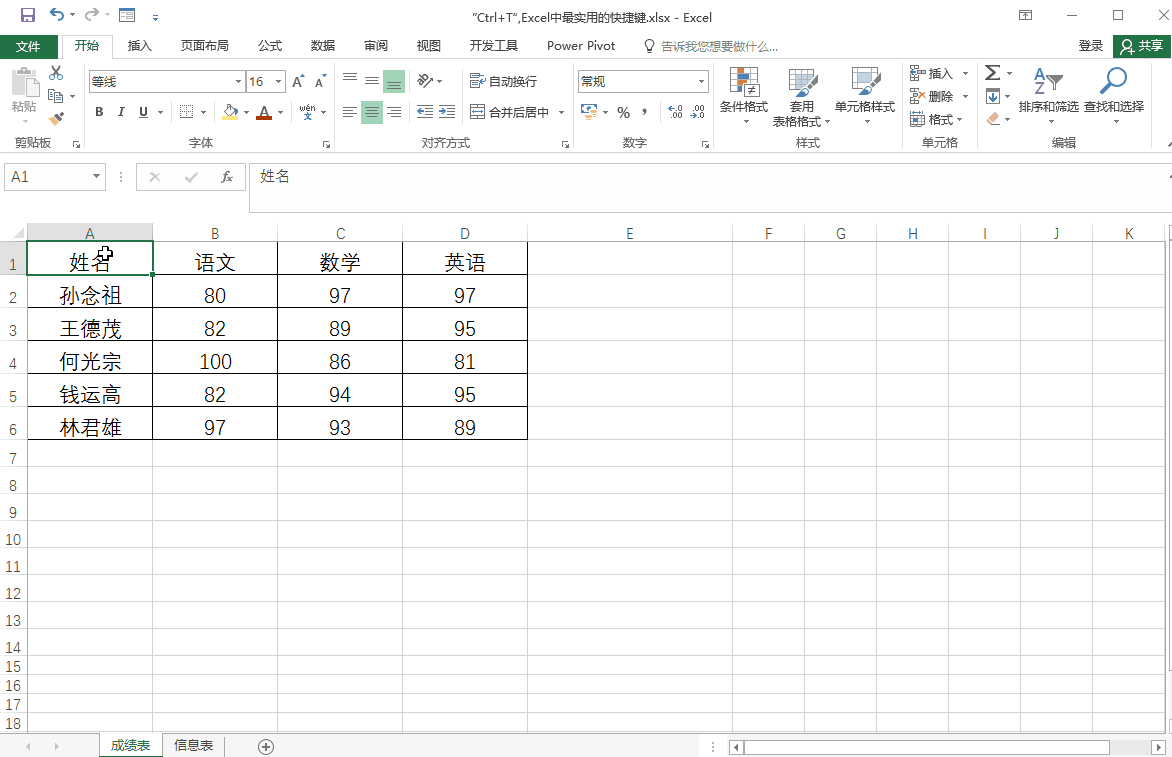Click the increase indent icon
This screenshot has width=1172, height=757.
point(447,112)
